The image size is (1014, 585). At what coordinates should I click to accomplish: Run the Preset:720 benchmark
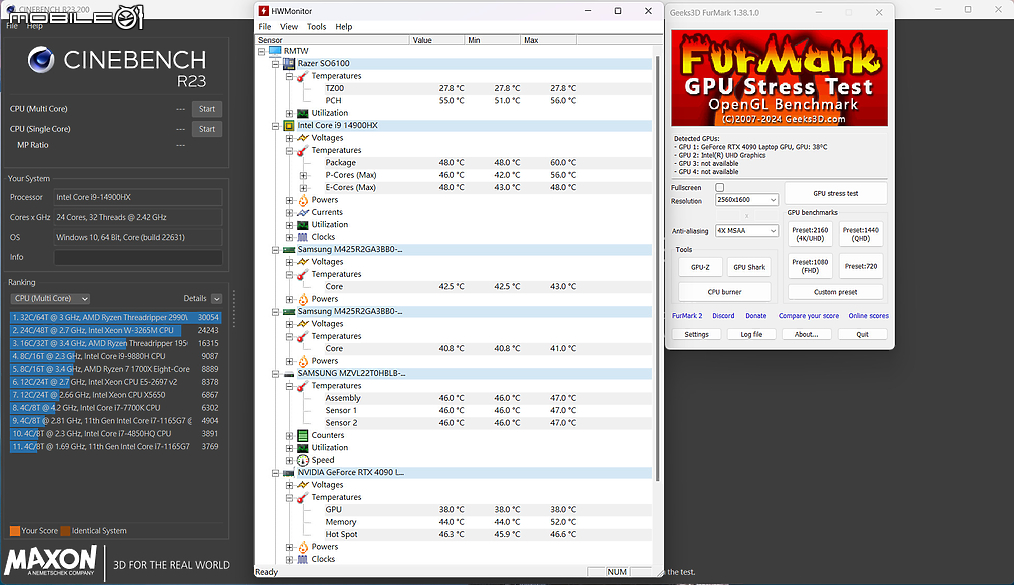[x=861, y=266]
